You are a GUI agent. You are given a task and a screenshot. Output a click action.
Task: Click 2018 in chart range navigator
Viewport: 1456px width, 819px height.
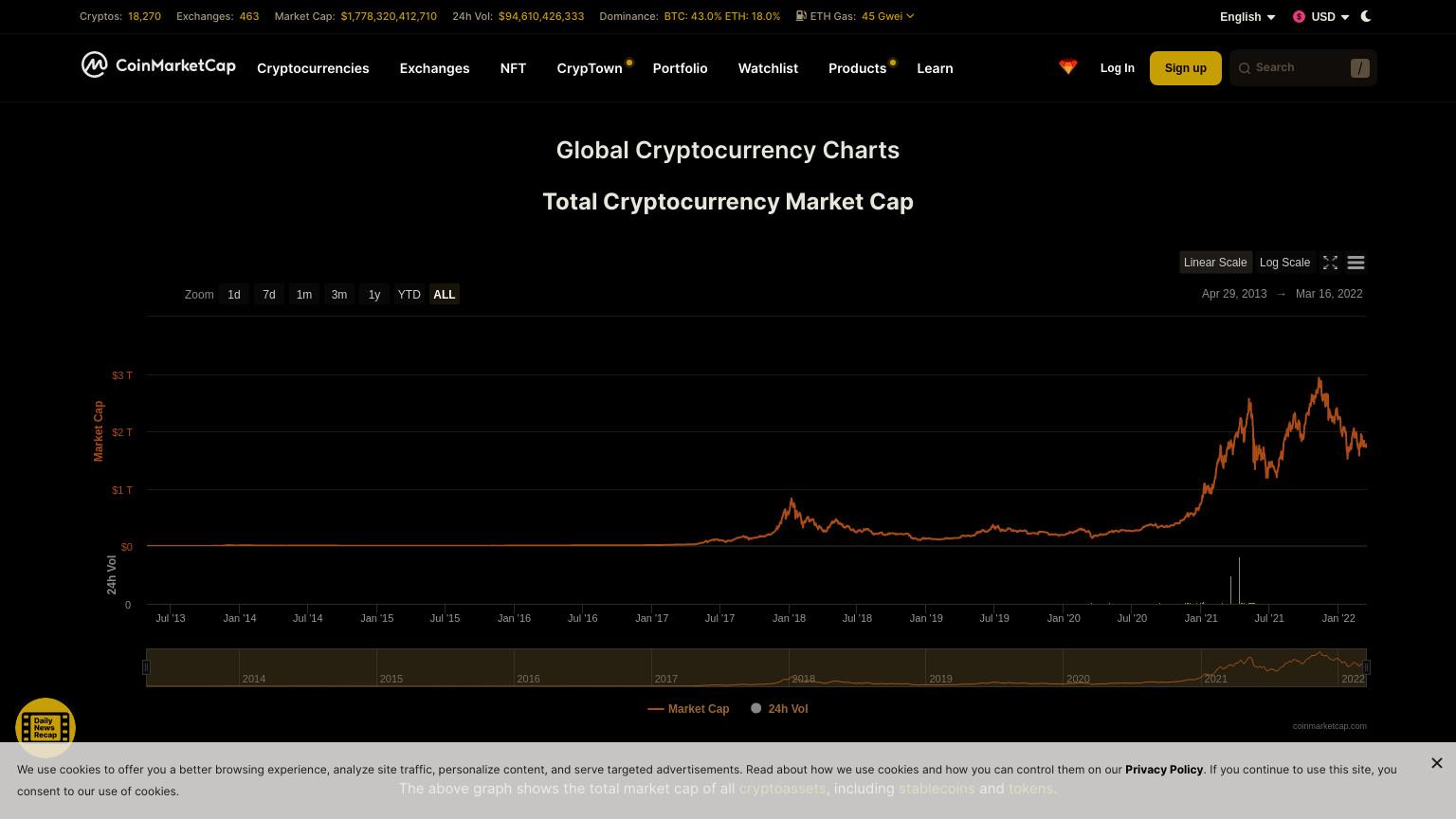[803, 679]
